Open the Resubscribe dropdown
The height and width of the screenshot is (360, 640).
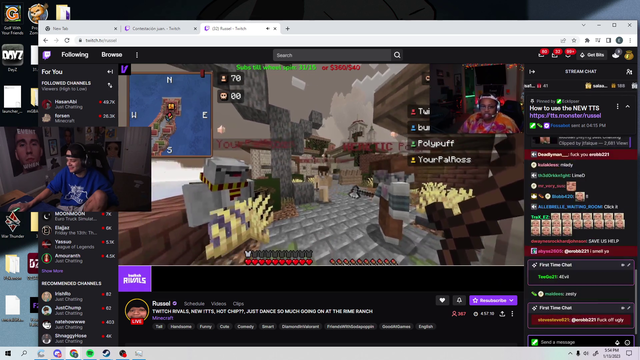493,300
